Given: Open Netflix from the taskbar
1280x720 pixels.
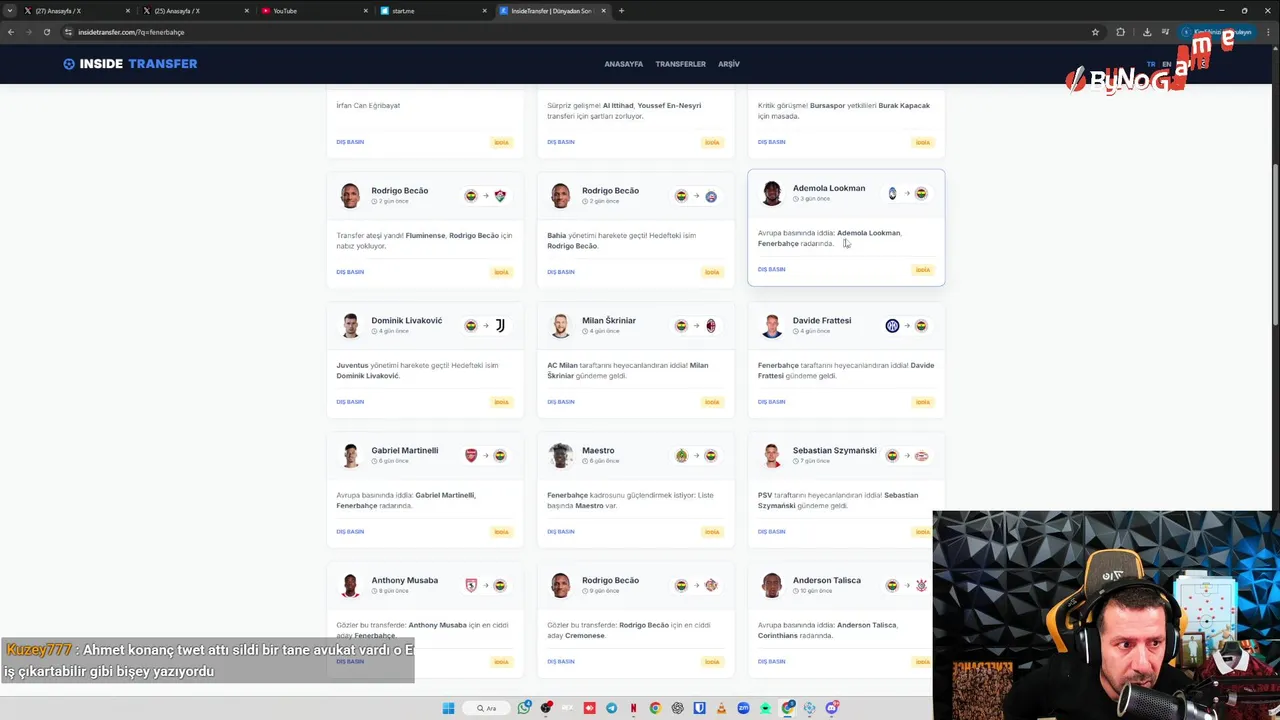Looking at the screenshot, I should (x=633, y=708).
